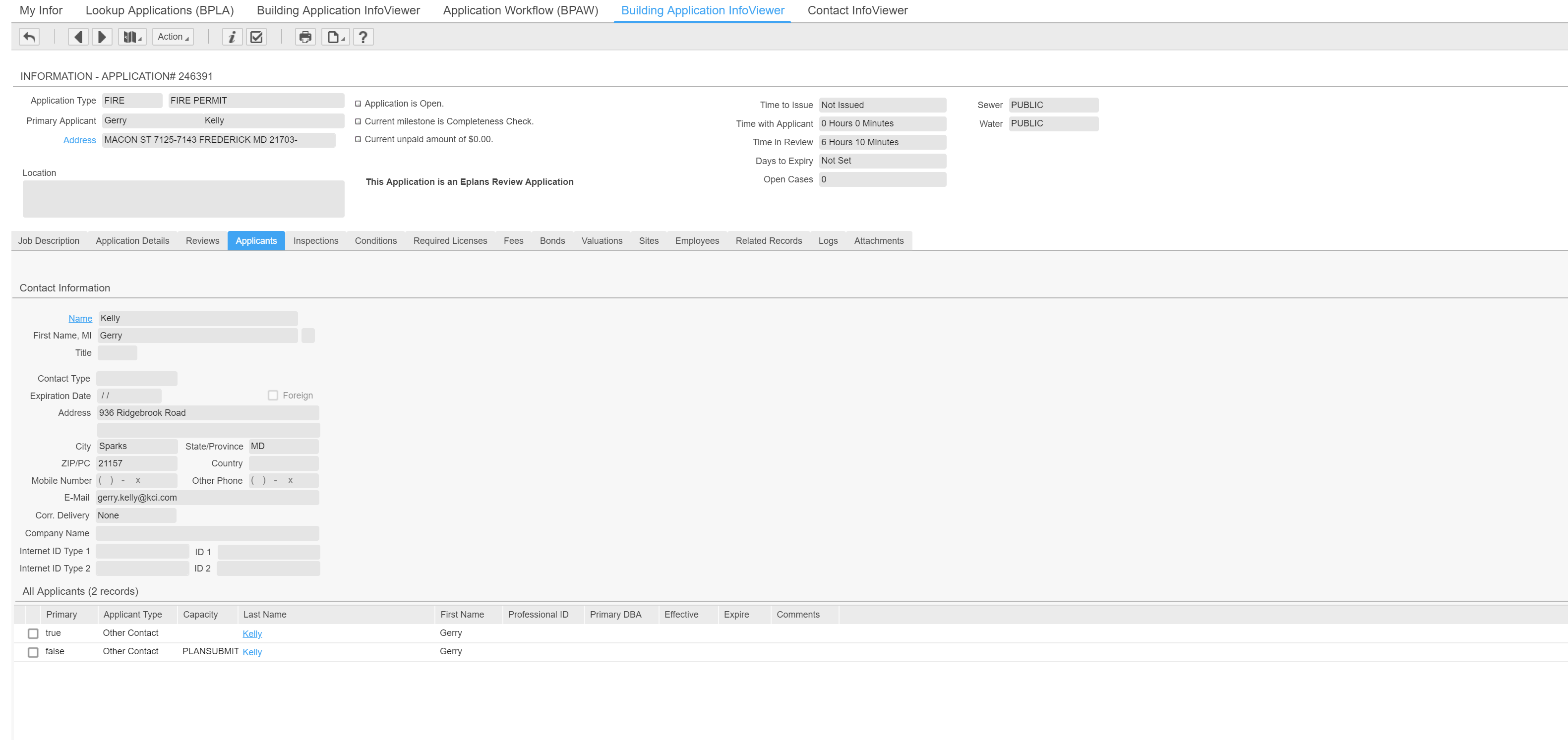Open the Sites tab
1568x740 pixels.
coord(649,241)
